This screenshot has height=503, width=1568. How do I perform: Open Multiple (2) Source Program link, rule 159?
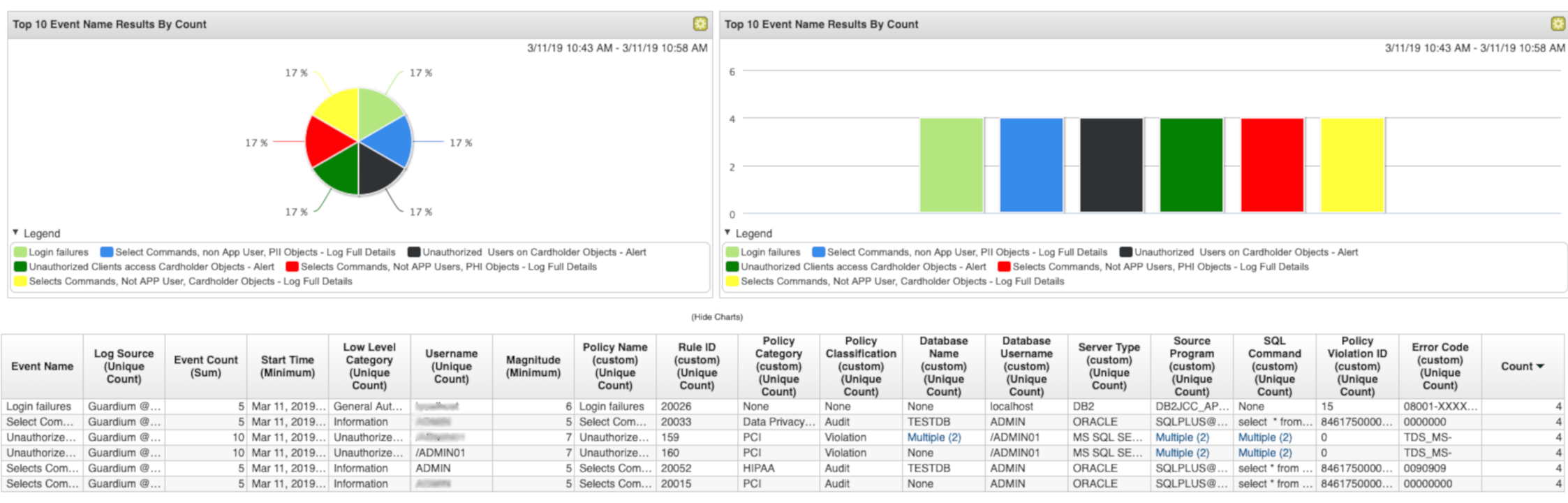click(1182, 437)
